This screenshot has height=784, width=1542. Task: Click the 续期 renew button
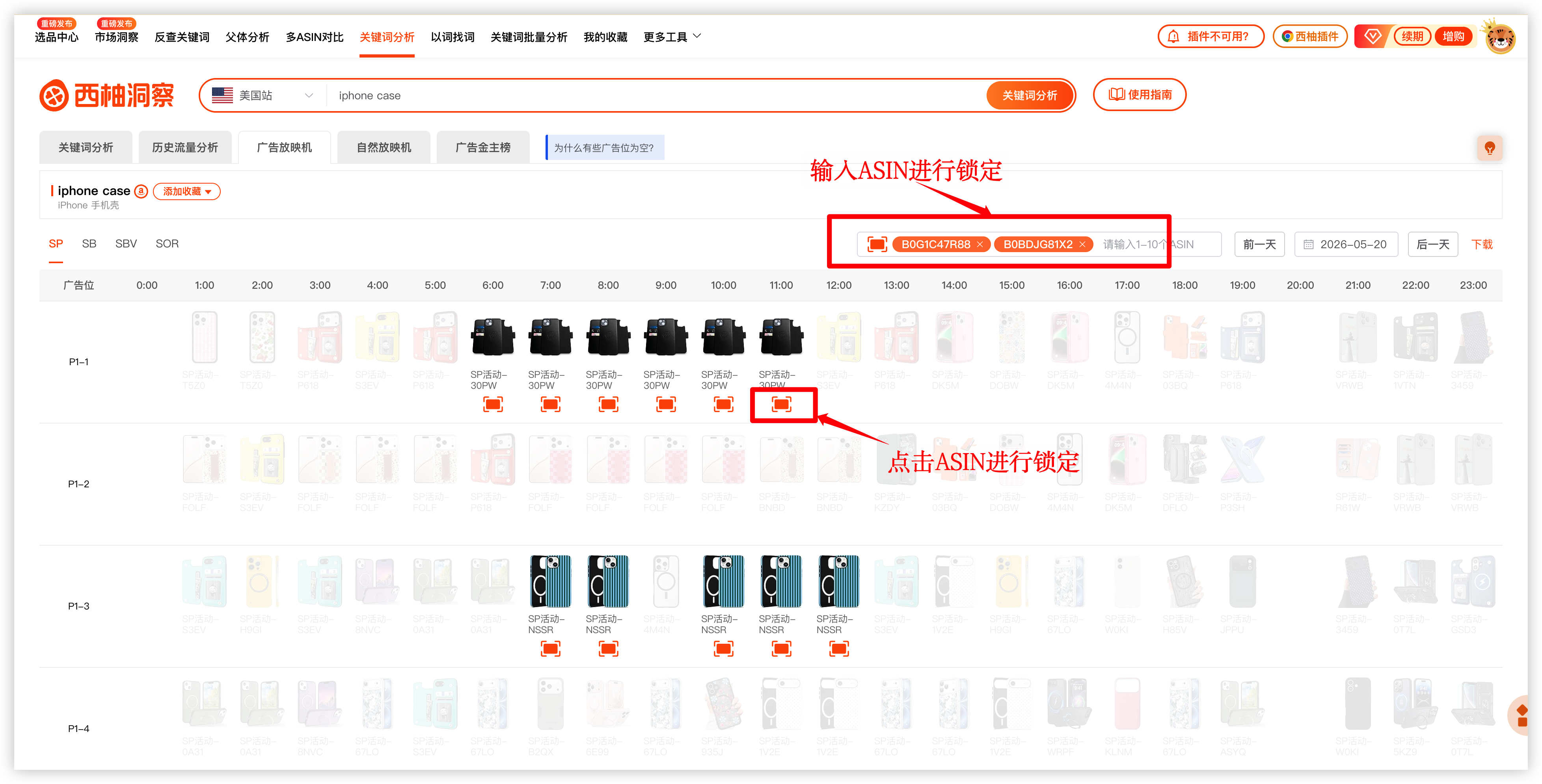(x=1412, y=37)
